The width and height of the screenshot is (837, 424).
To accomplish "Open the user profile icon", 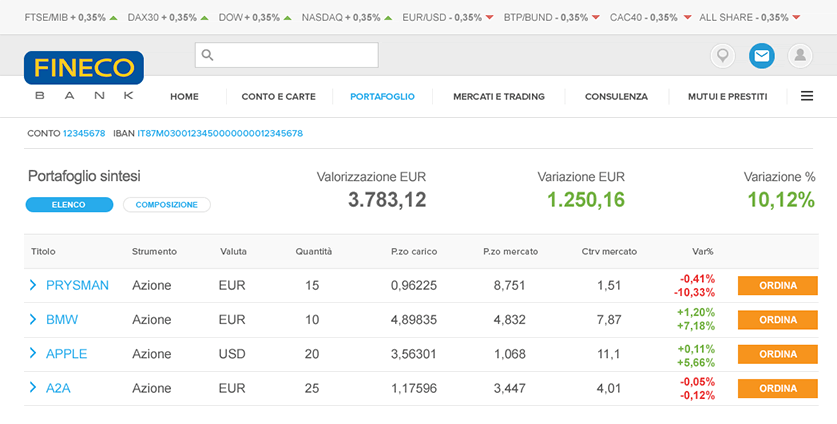I will tap(800, 56).
